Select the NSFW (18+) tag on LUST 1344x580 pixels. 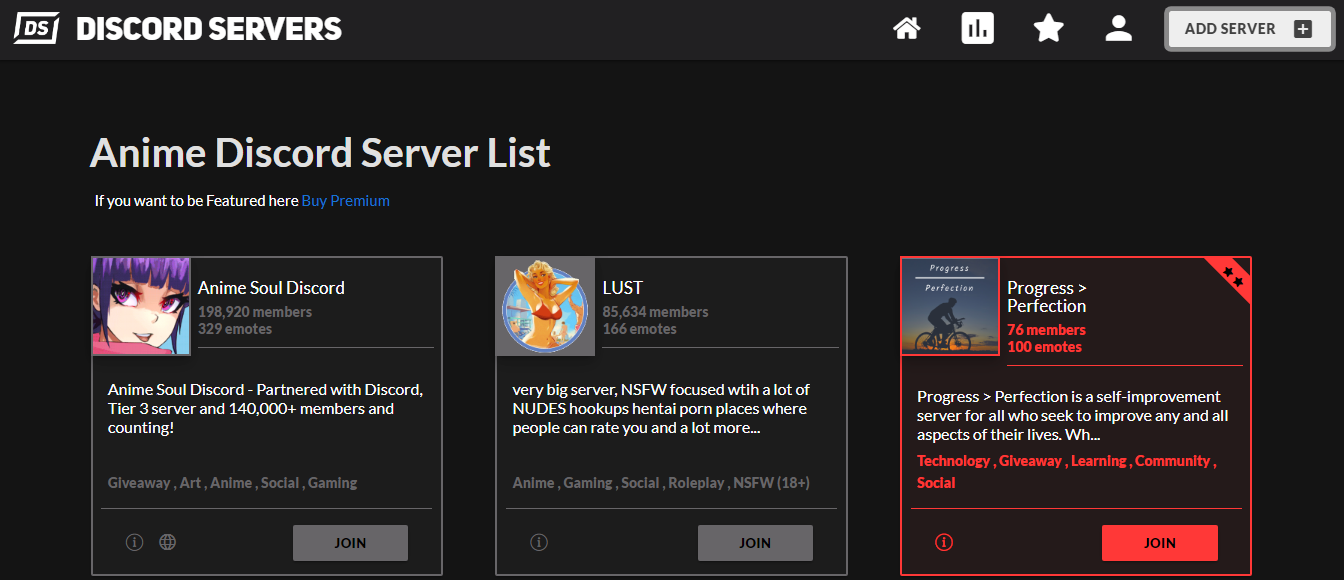[771, 483]
